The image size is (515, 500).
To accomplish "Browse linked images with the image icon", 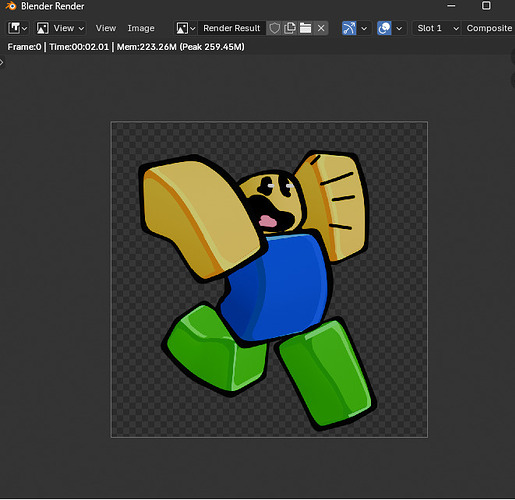I will click(185, 28).
